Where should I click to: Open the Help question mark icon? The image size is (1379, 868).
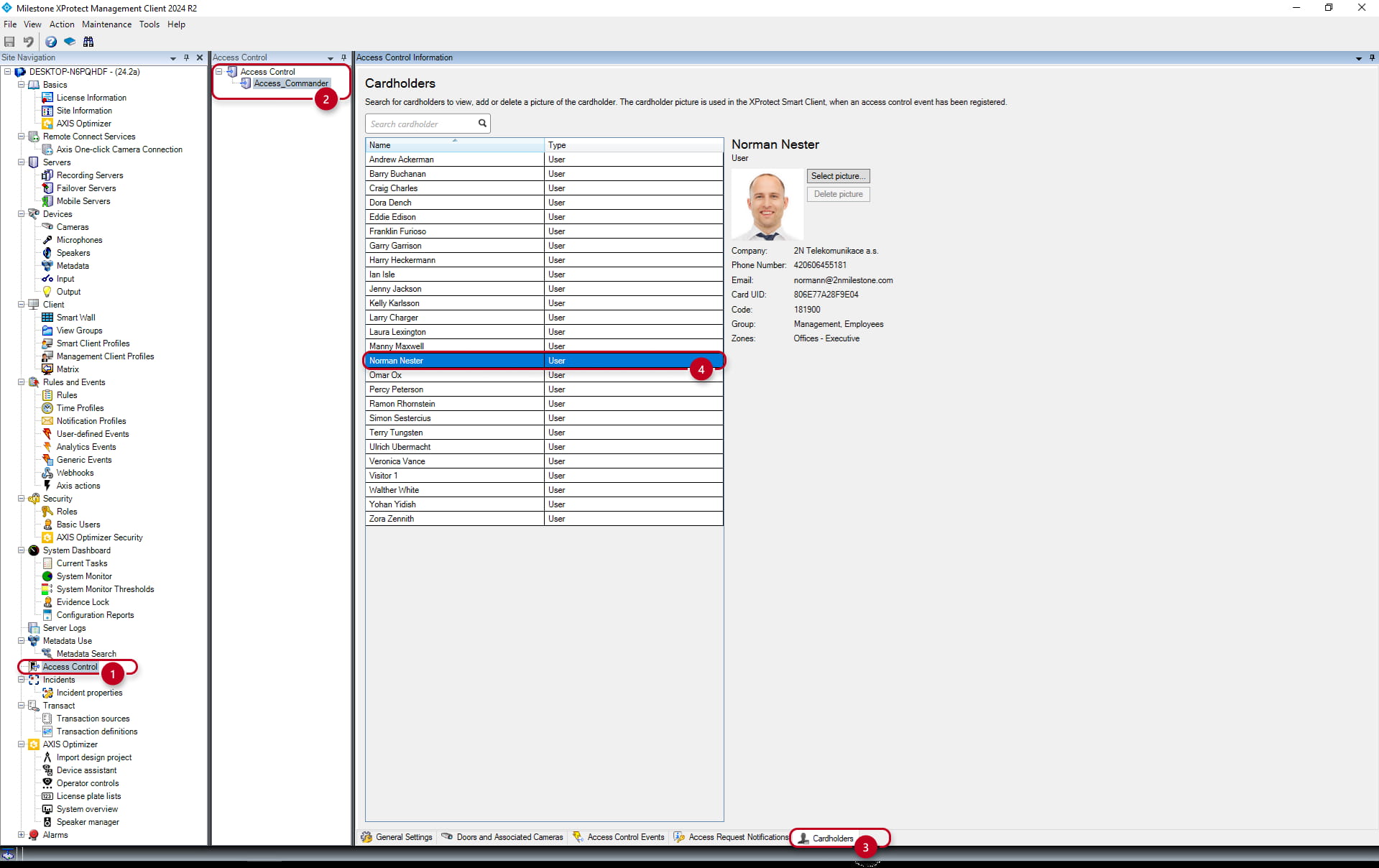pos(51,42)
